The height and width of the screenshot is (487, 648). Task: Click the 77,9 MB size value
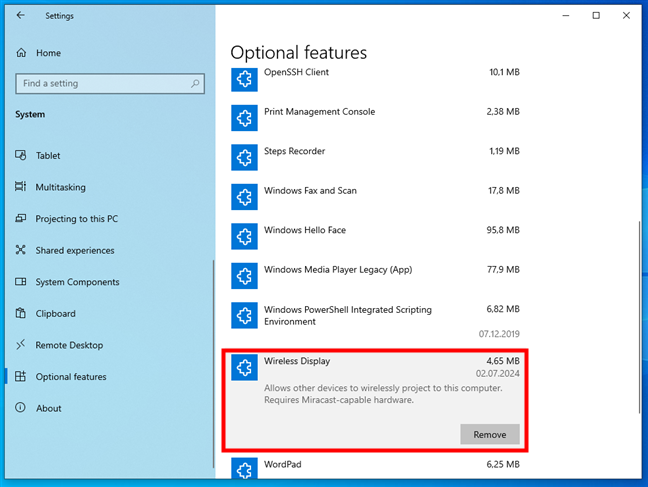click(503, 270)
